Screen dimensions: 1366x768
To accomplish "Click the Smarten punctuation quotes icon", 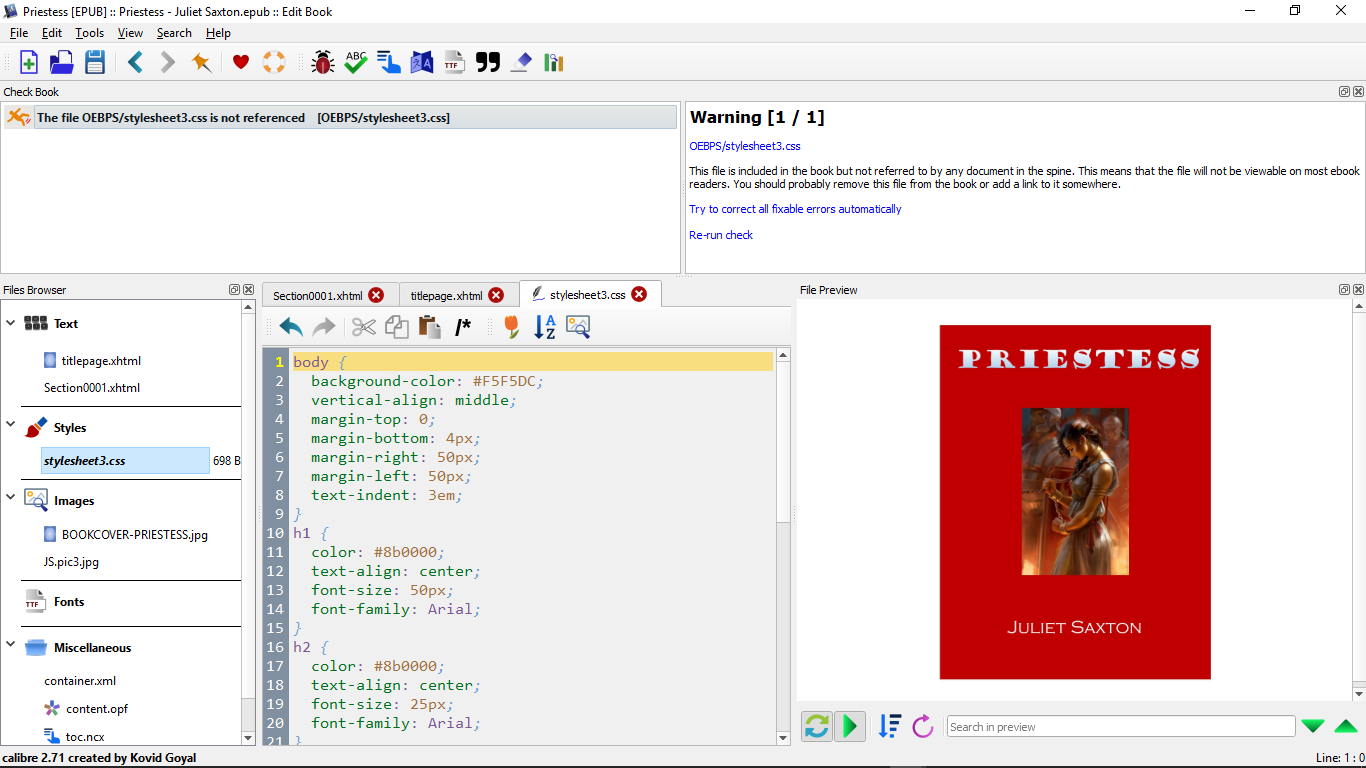I will (x=487, y=62).
